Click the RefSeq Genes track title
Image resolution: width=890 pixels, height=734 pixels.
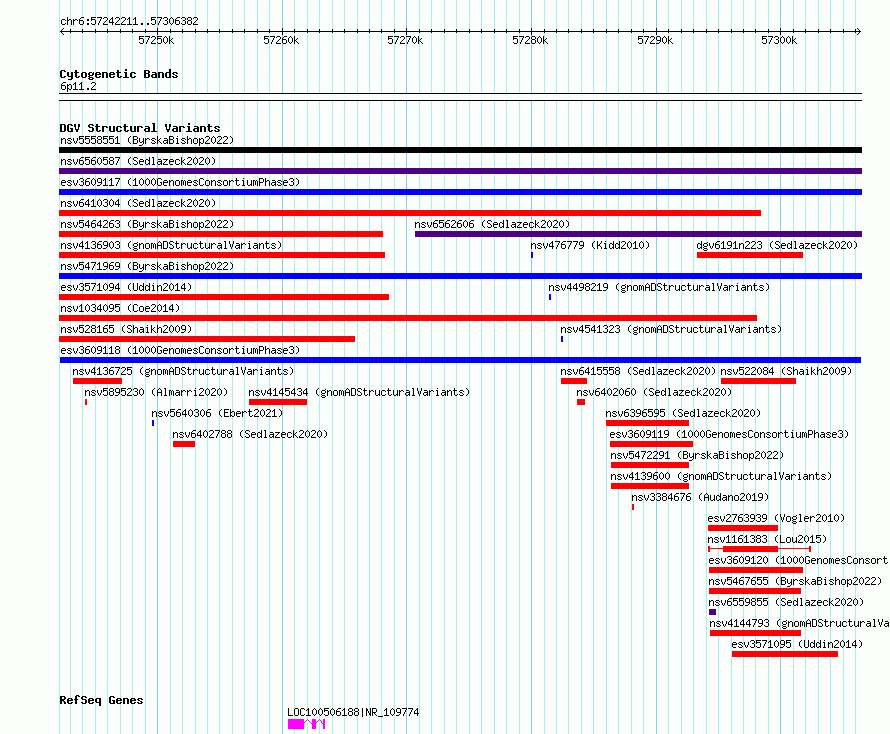coord(101,700)
